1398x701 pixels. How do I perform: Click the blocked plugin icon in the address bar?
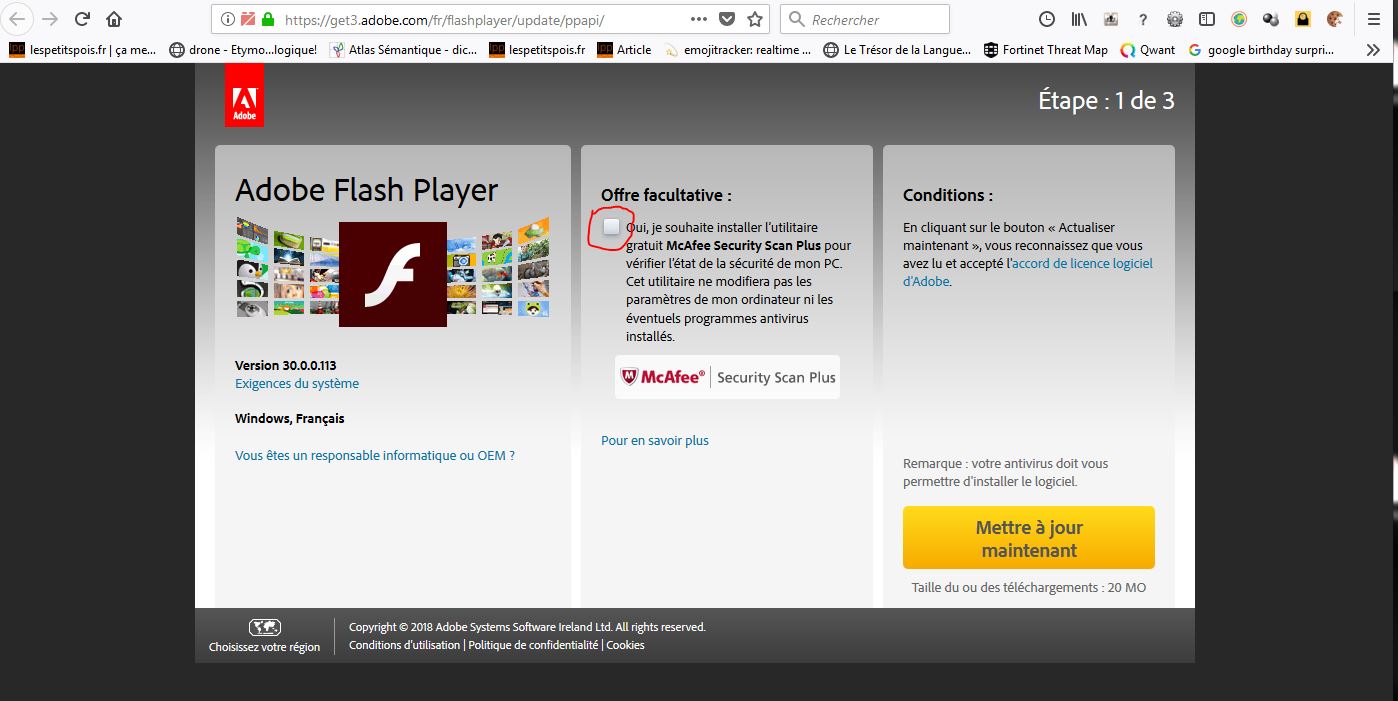pyautogui.click(x=247, y=19)
